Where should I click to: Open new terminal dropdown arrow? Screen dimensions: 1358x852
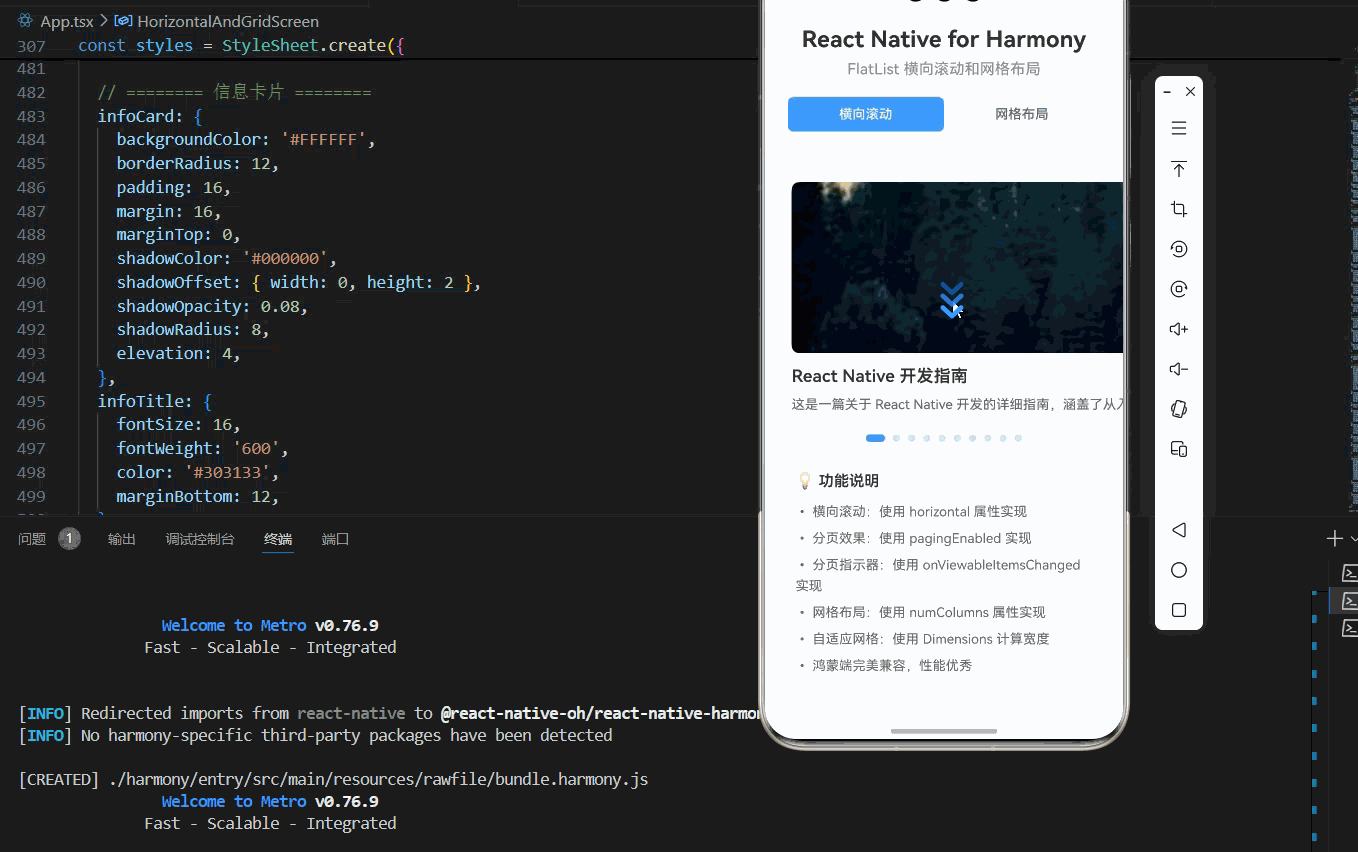point(1353,539)
